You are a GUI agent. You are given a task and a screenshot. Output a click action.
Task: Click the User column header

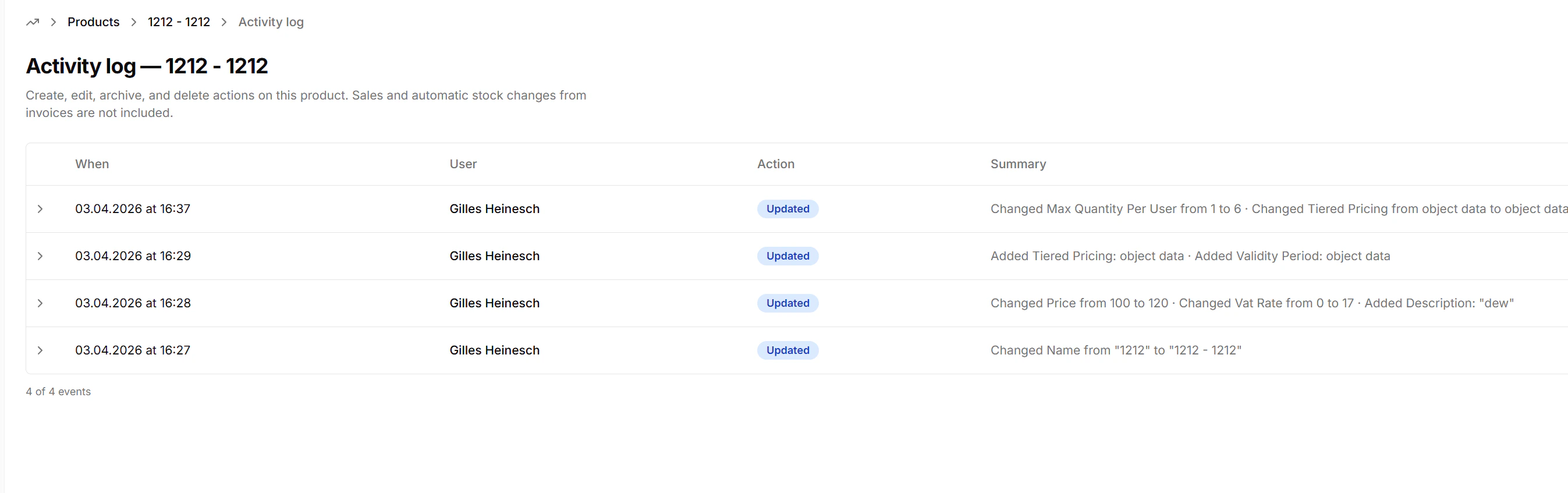pyautogui.click(x=463, y=164)
